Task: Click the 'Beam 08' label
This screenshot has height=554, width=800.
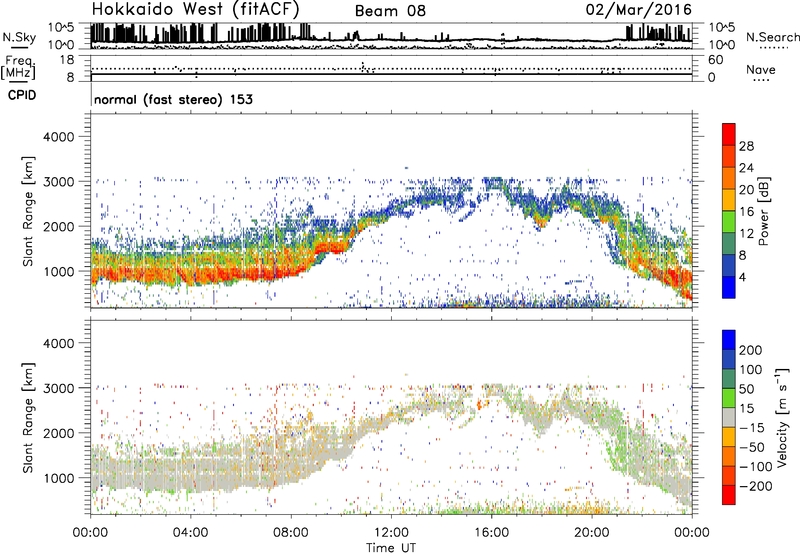Action: point(390,11)
